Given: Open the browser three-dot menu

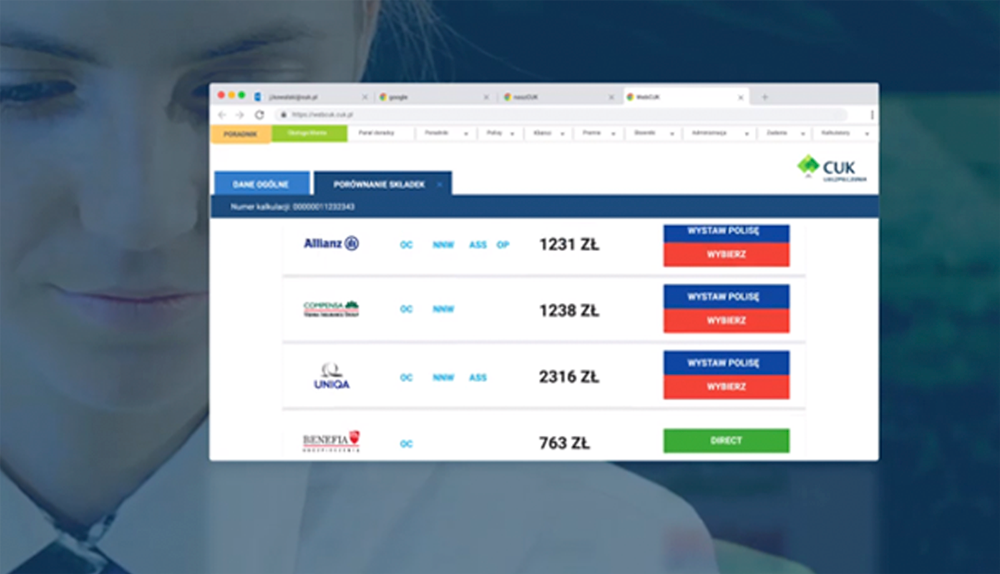Looking at the screenshot, I should [x=872, y=115].
